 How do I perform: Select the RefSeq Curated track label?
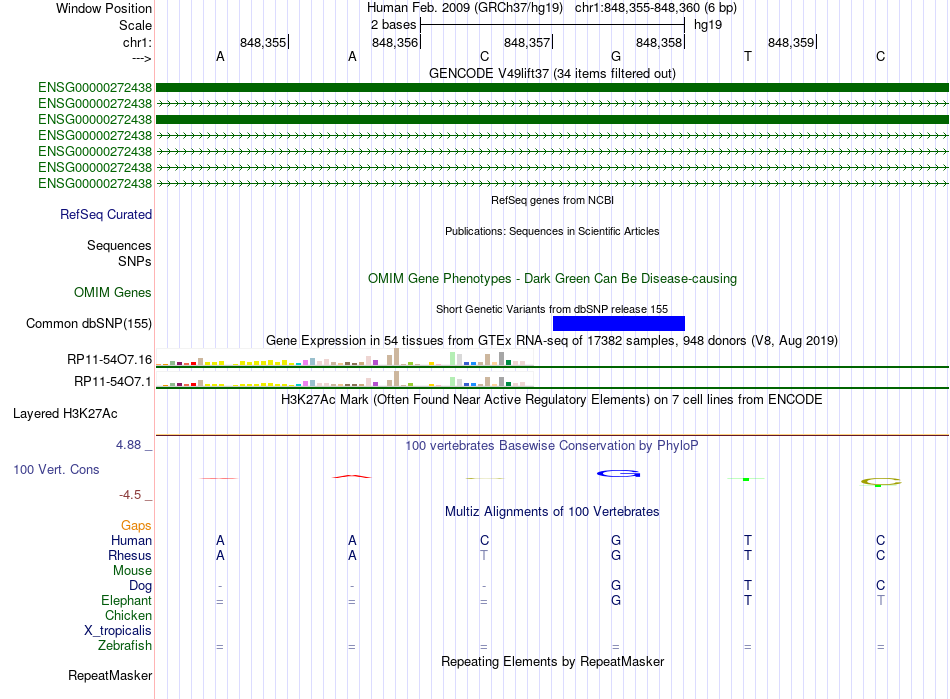pyautogui.click(x=106, y=214)
